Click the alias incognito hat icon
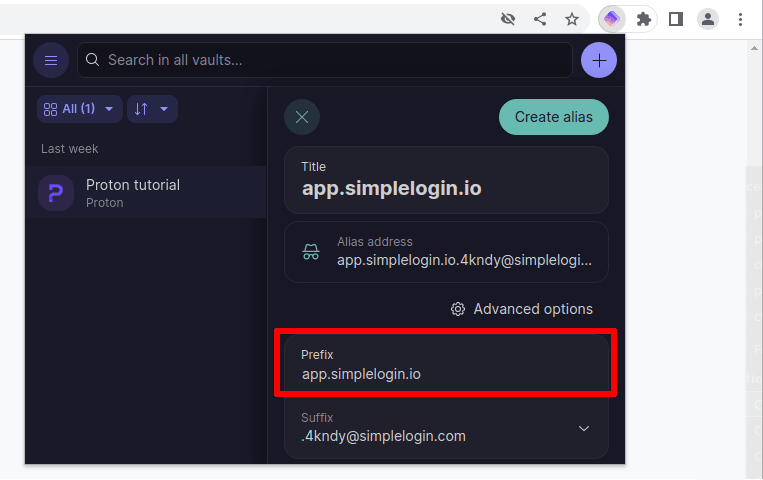Image resolution: width=763 pixels, height=480 pixels. click(311, 252)
